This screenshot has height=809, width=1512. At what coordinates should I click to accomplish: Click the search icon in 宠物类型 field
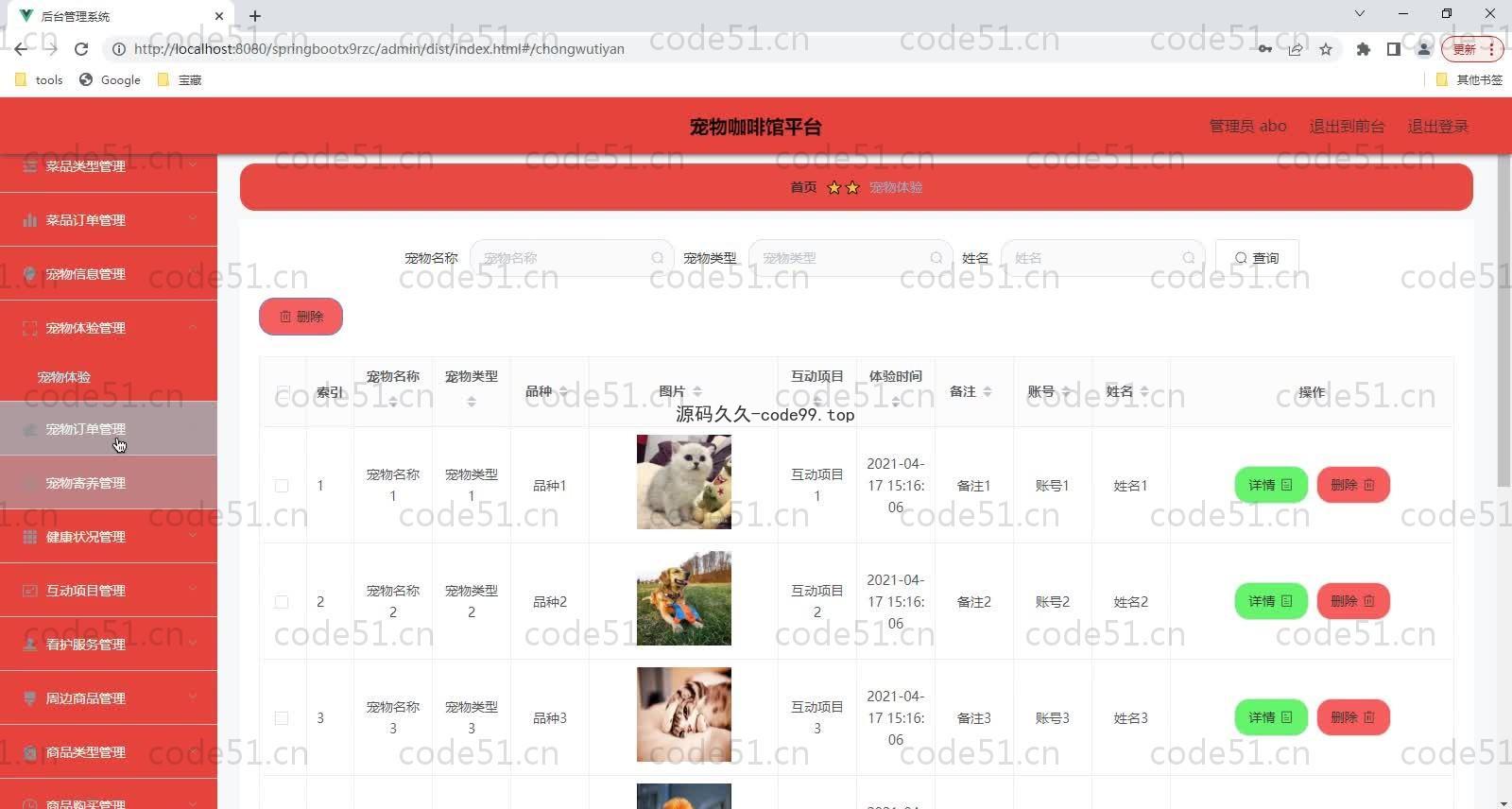tap(936, 258)
